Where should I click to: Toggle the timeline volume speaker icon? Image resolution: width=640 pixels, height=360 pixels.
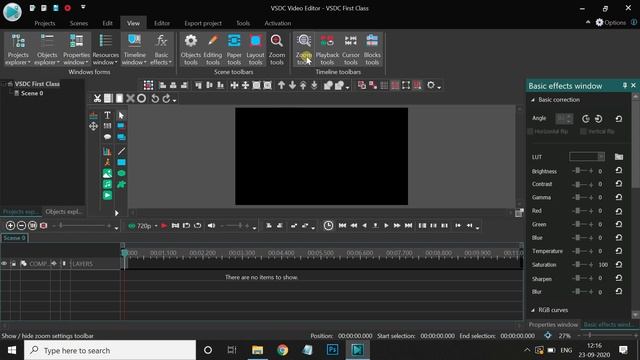(x=211, y=225)
